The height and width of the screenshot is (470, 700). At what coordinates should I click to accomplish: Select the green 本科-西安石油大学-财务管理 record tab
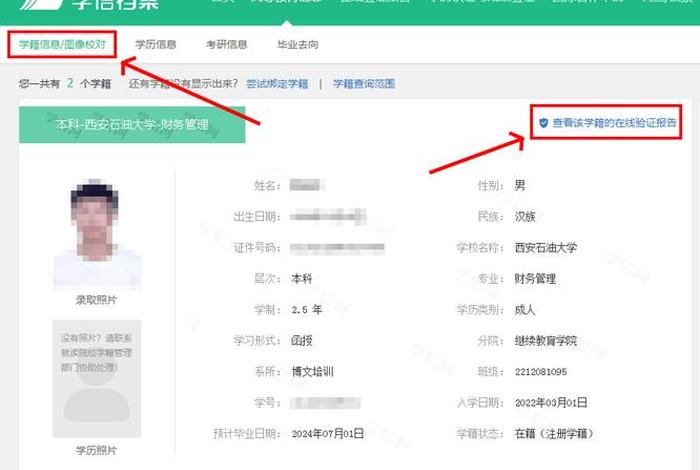pyautogui.click(x=132, y=123)
